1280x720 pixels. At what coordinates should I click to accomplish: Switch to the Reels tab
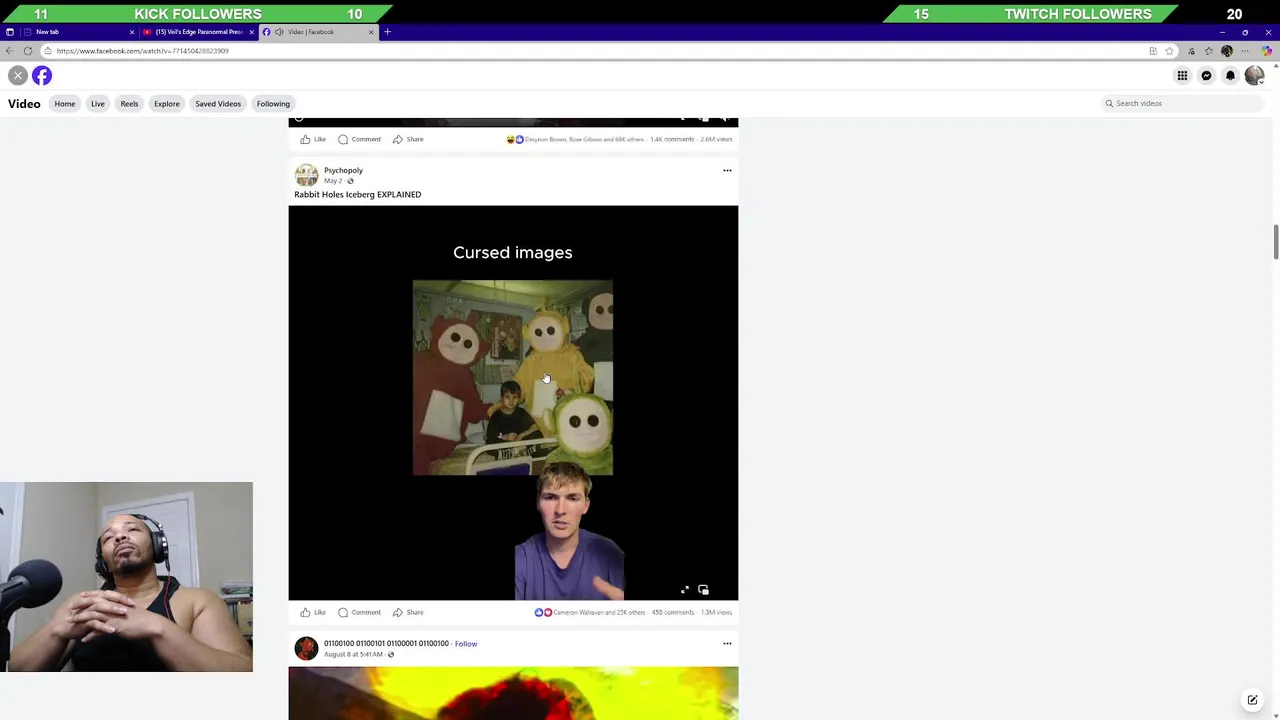[x=129, y=103]
